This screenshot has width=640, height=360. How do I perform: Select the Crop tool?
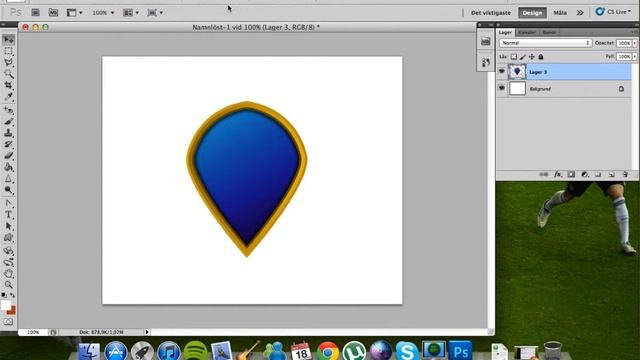(x=9, y=85)
